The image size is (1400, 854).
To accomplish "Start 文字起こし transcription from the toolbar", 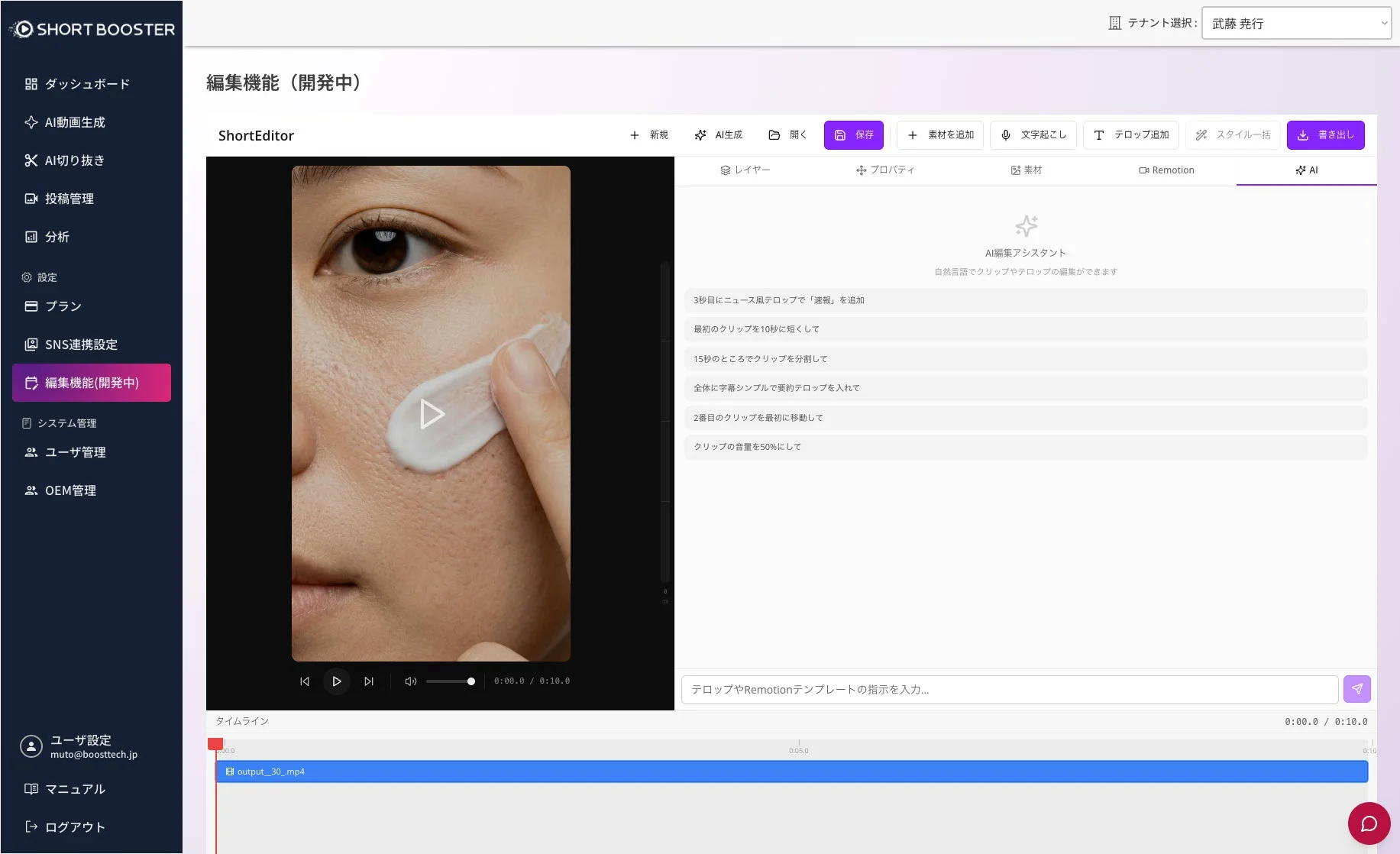I will click(1033, 134).
